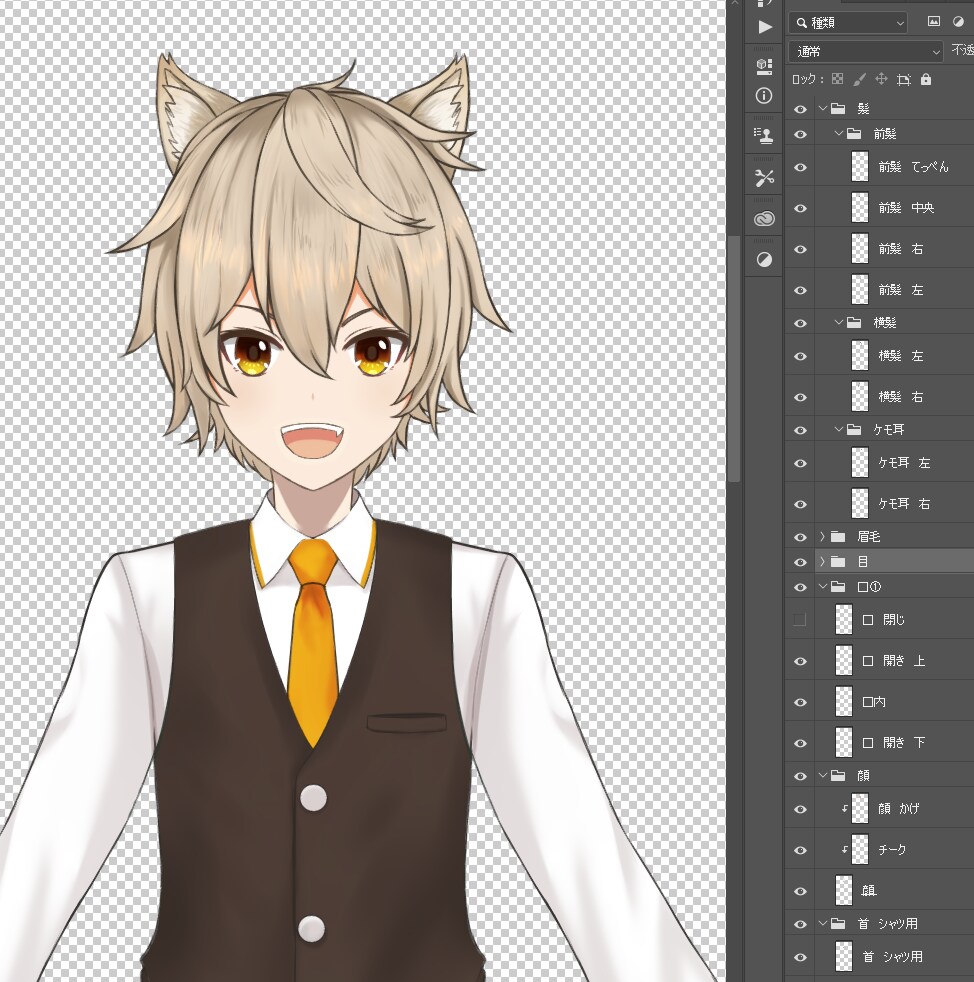Open the Libraries/3D panel icon
This screenshot has width=974, height=982.
click(764, 66)
